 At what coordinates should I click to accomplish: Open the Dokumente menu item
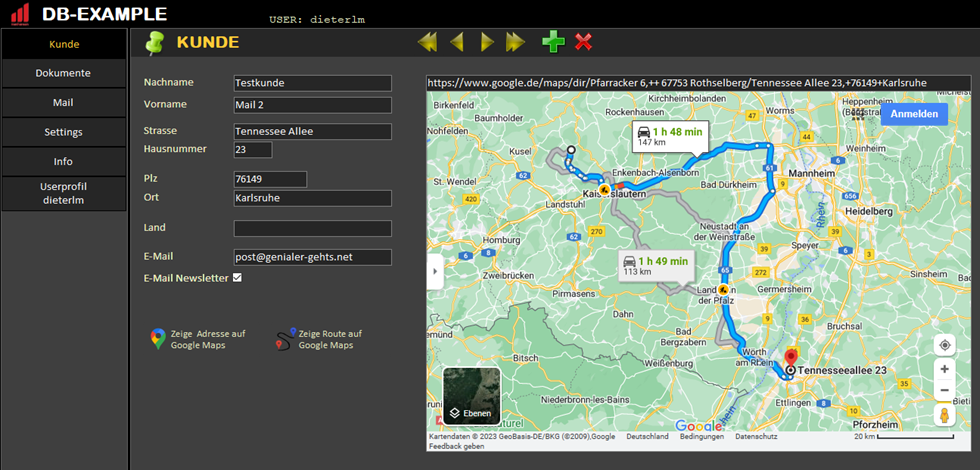(x=64, y=73)
